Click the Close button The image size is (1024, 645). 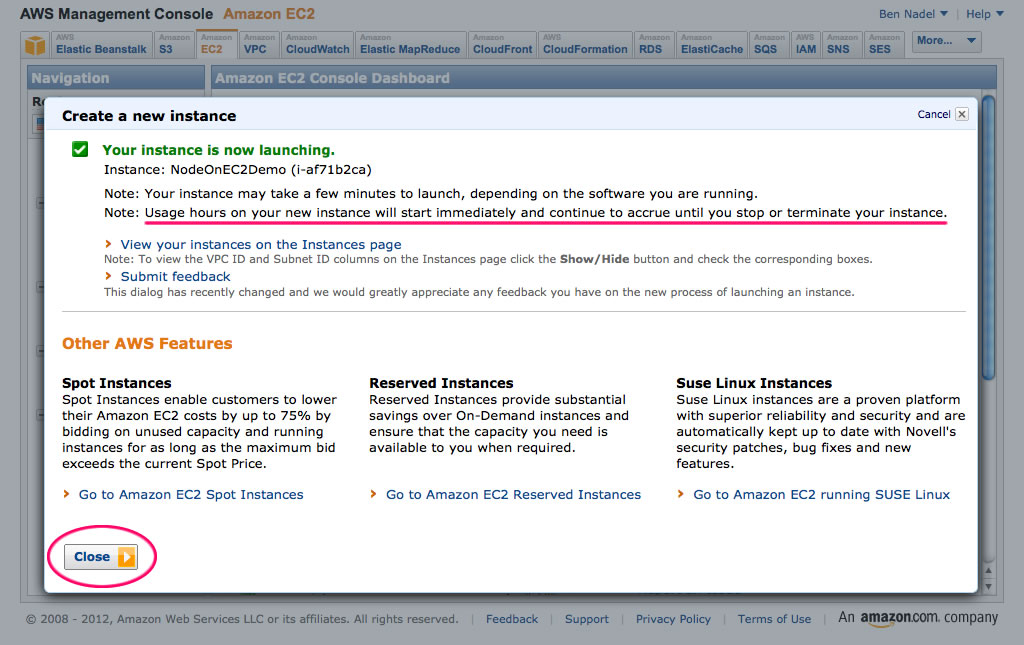[x=101, y=557]
